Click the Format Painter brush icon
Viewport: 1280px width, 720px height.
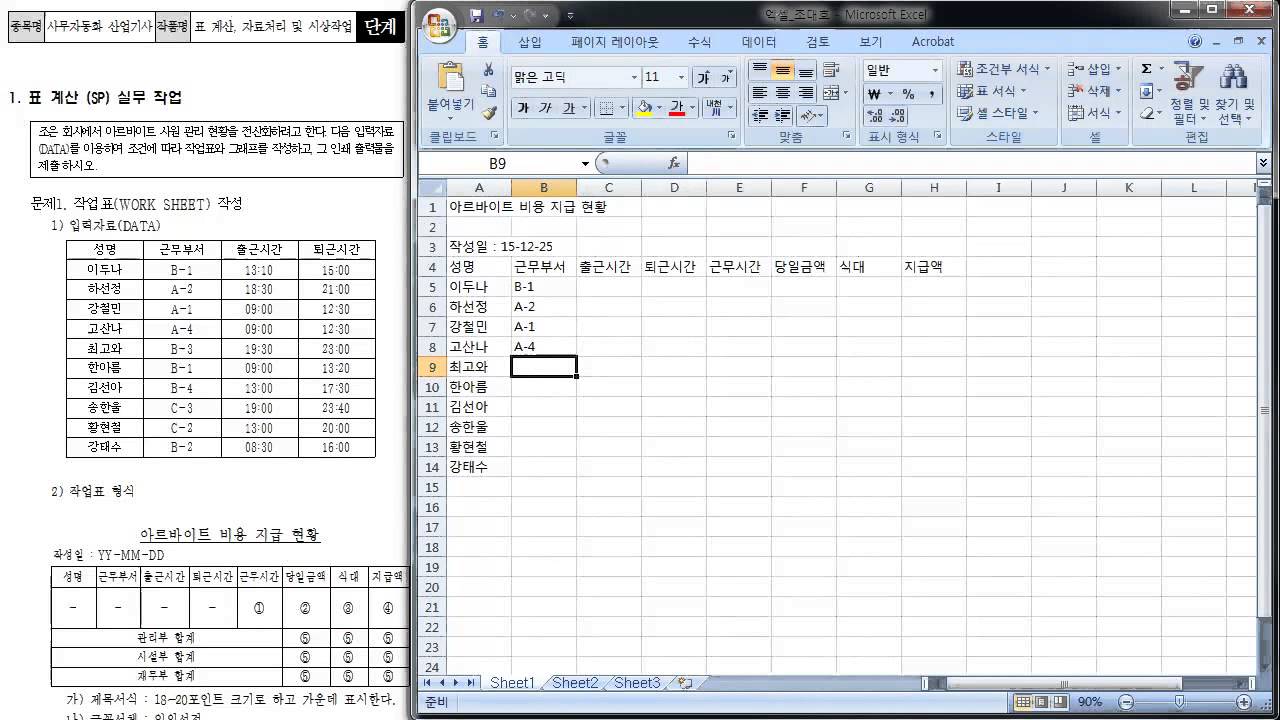pyautogui.click(x=489, y=113)
